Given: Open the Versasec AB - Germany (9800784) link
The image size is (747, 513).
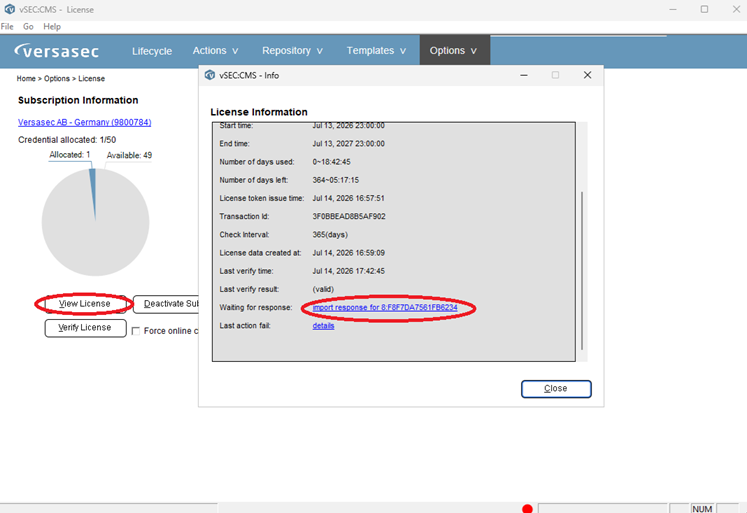Looking at the screenshot, I should tap(84, 122).
